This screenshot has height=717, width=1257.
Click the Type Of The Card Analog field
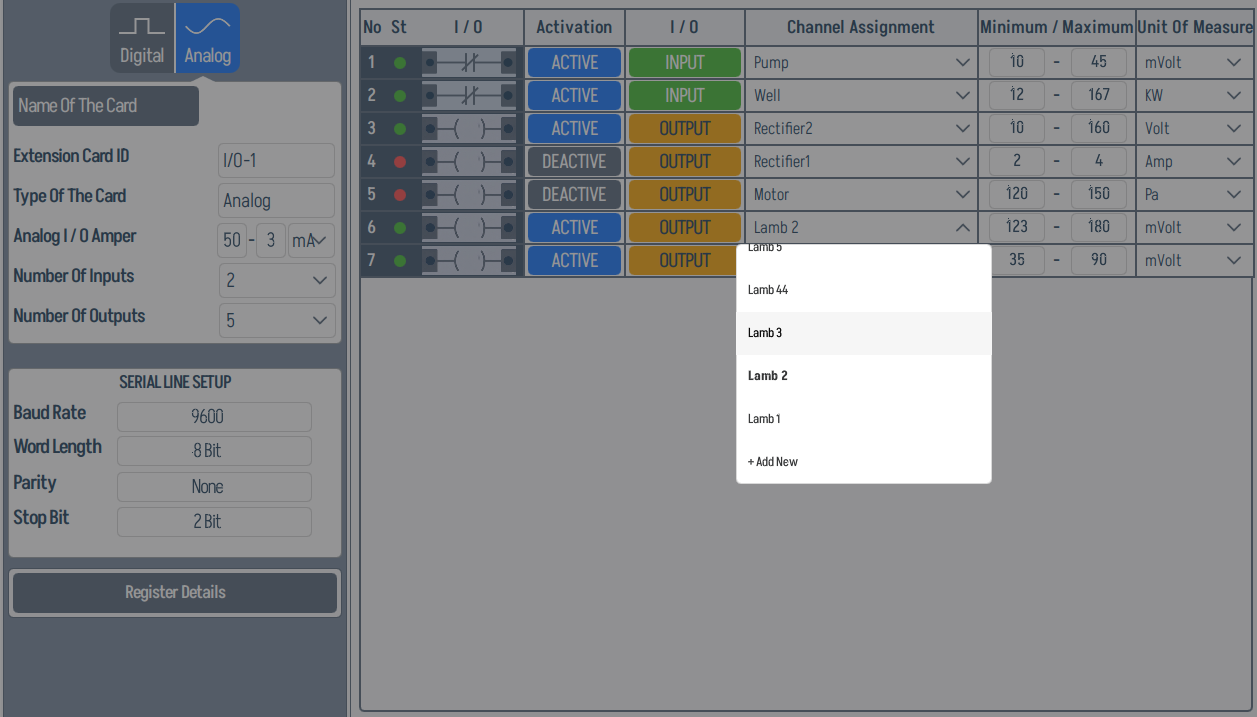coord(277,200)
